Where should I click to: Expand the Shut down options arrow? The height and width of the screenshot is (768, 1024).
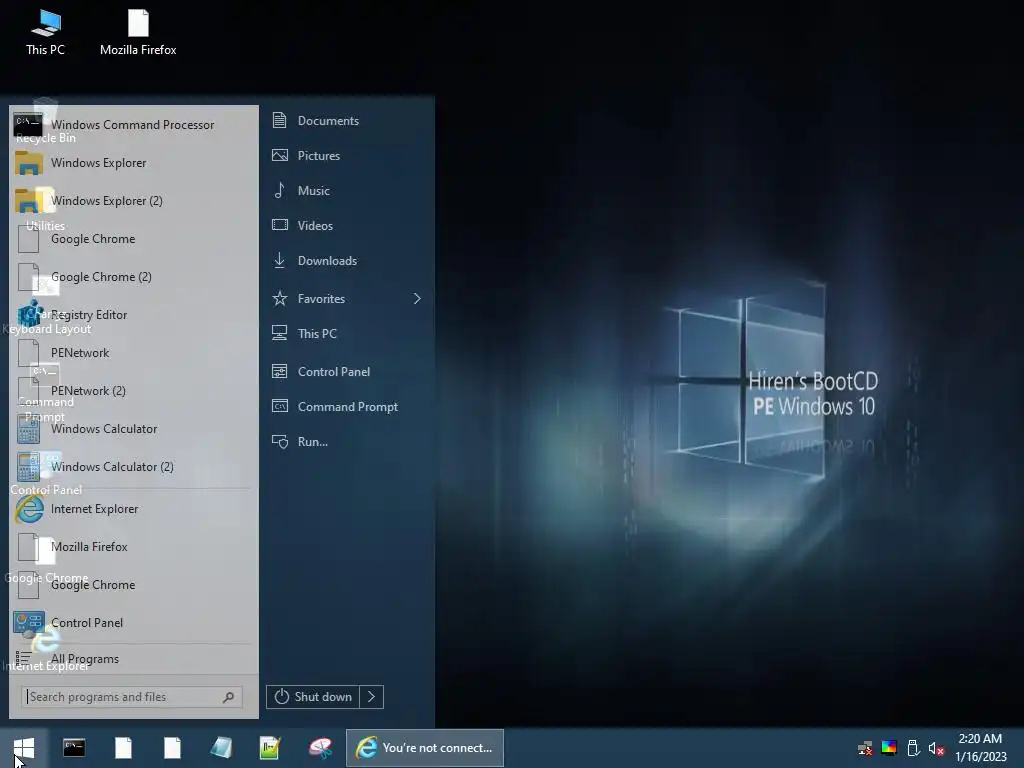(372, 697)
